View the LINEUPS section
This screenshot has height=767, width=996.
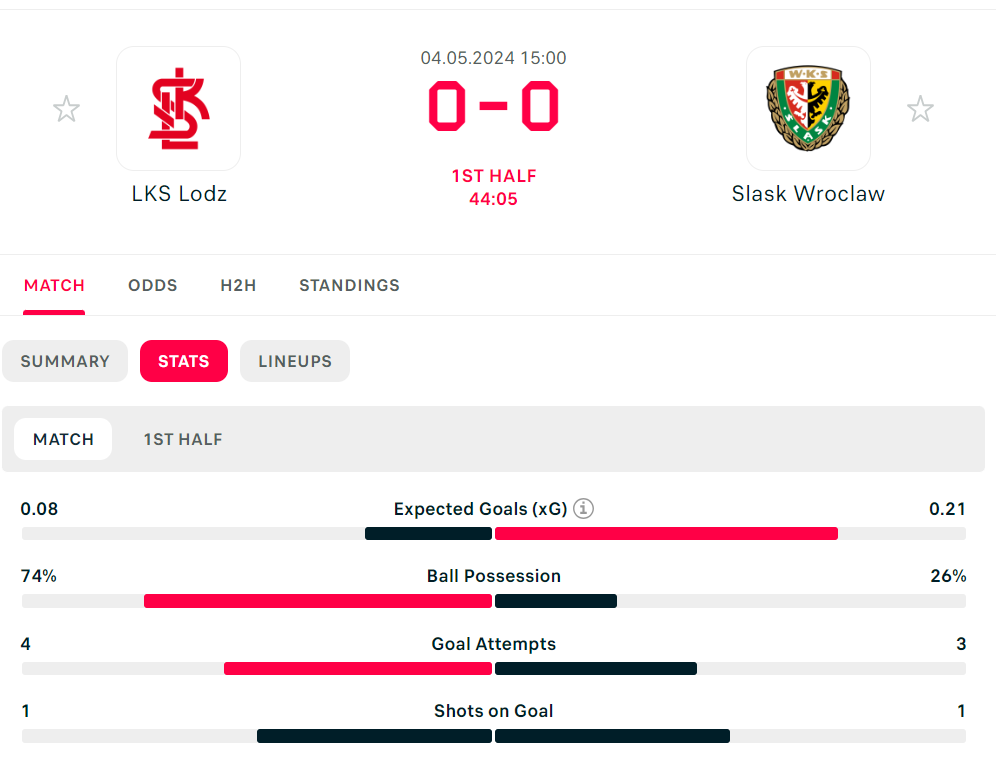coord(295,361)
